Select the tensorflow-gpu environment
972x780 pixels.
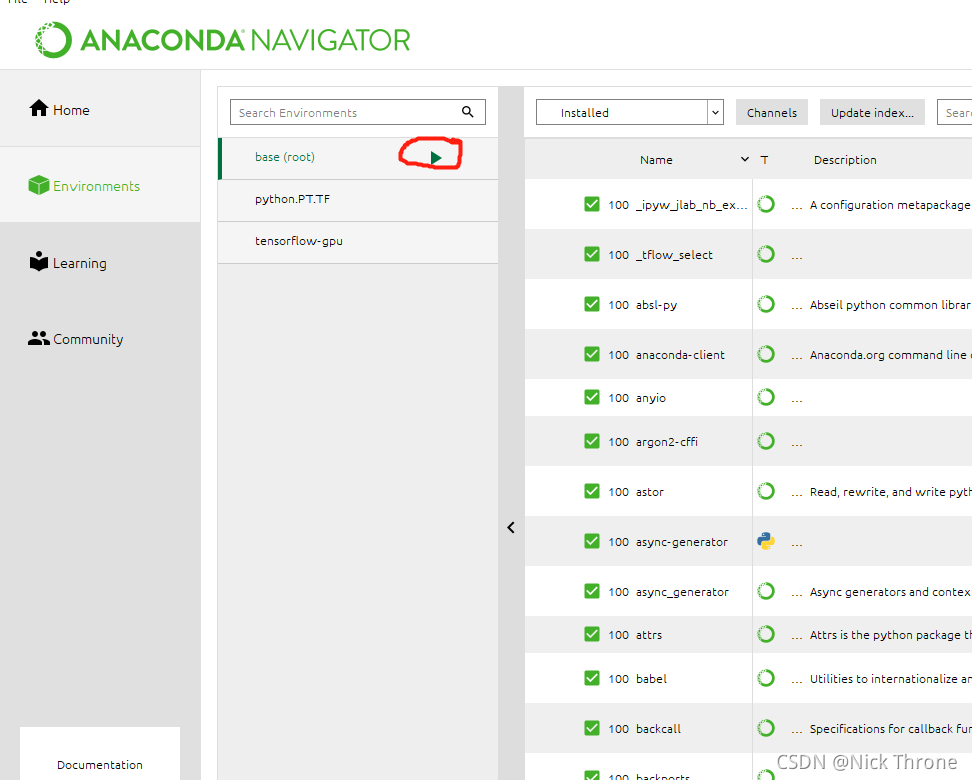coord(358,242)
